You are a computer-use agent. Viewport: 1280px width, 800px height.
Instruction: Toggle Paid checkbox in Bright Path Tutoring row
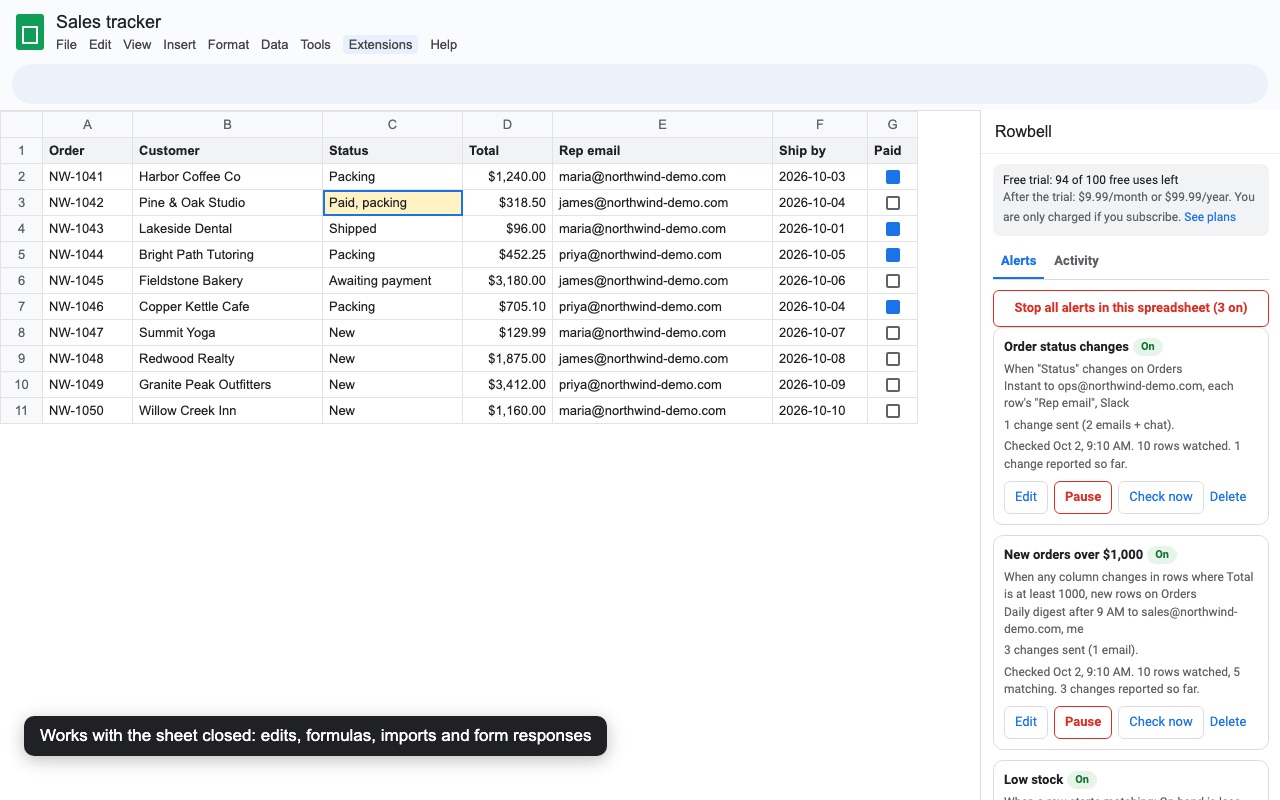[x=893, y=255]
